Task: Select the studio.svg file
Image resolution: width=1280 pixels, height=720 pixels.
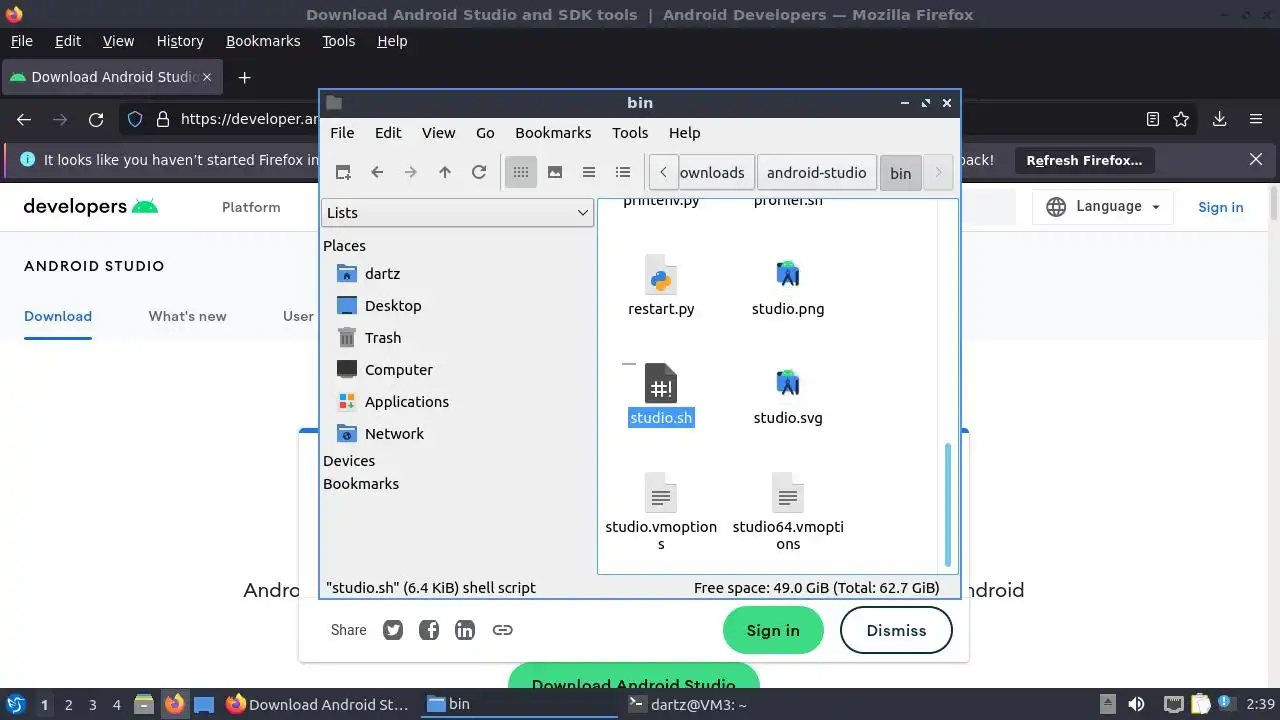Action: tap(788, 396)
